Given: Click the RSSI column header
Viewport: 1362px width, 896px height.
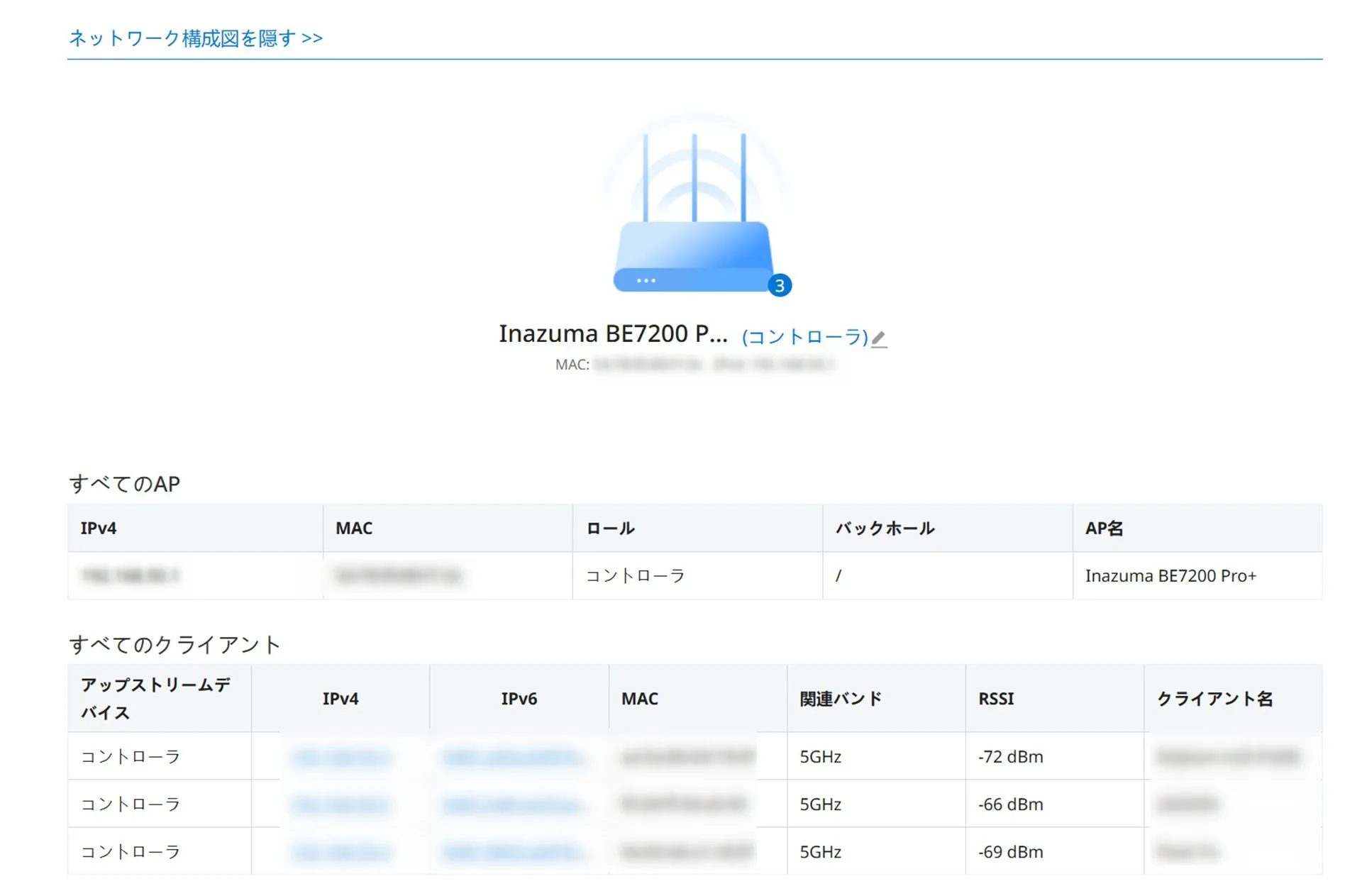Looking at the screenshot, I should click(995, 699).
